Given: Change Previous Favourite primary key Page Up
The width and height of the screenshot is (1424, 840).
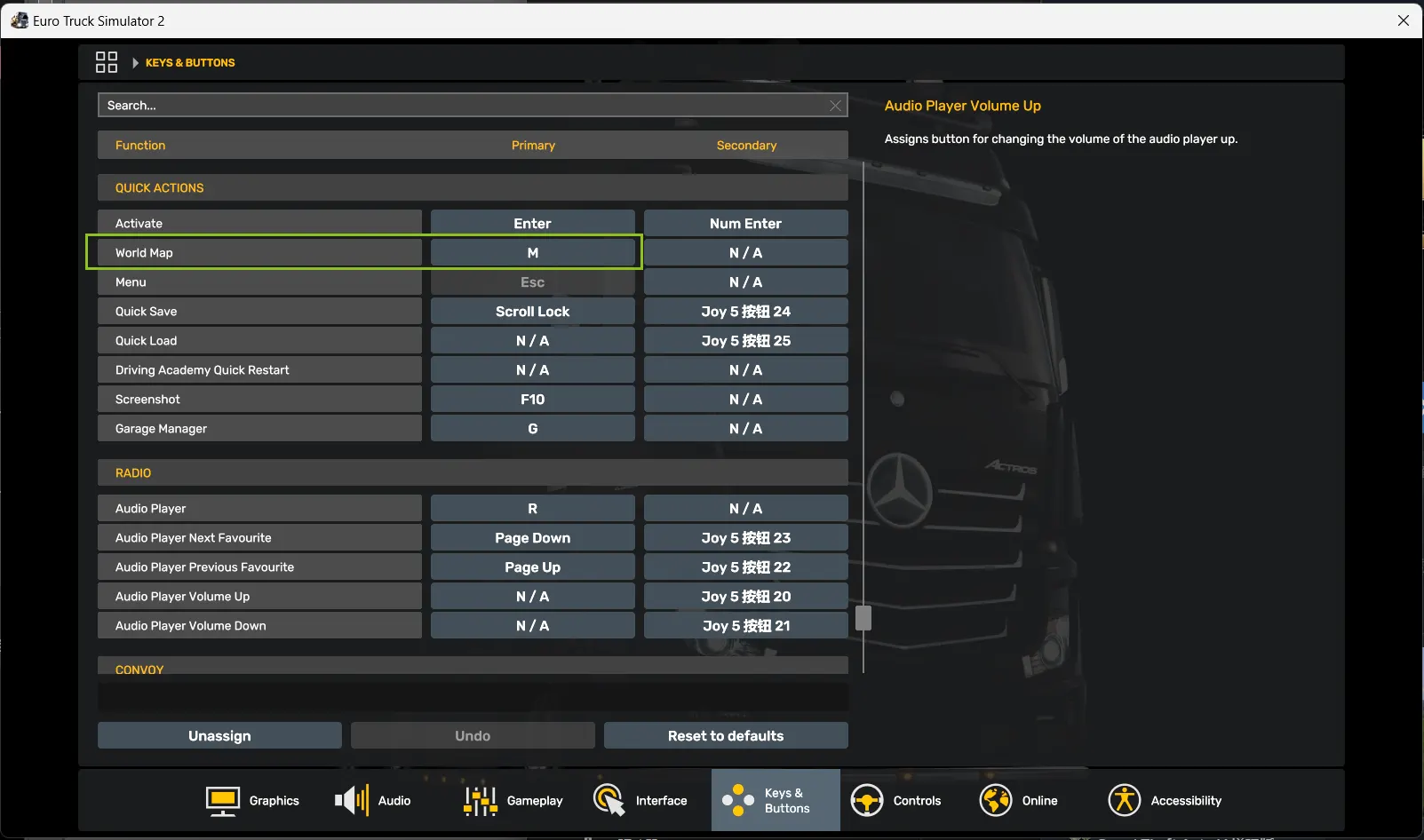Looking at the screenshot, I should coord(533,567).
